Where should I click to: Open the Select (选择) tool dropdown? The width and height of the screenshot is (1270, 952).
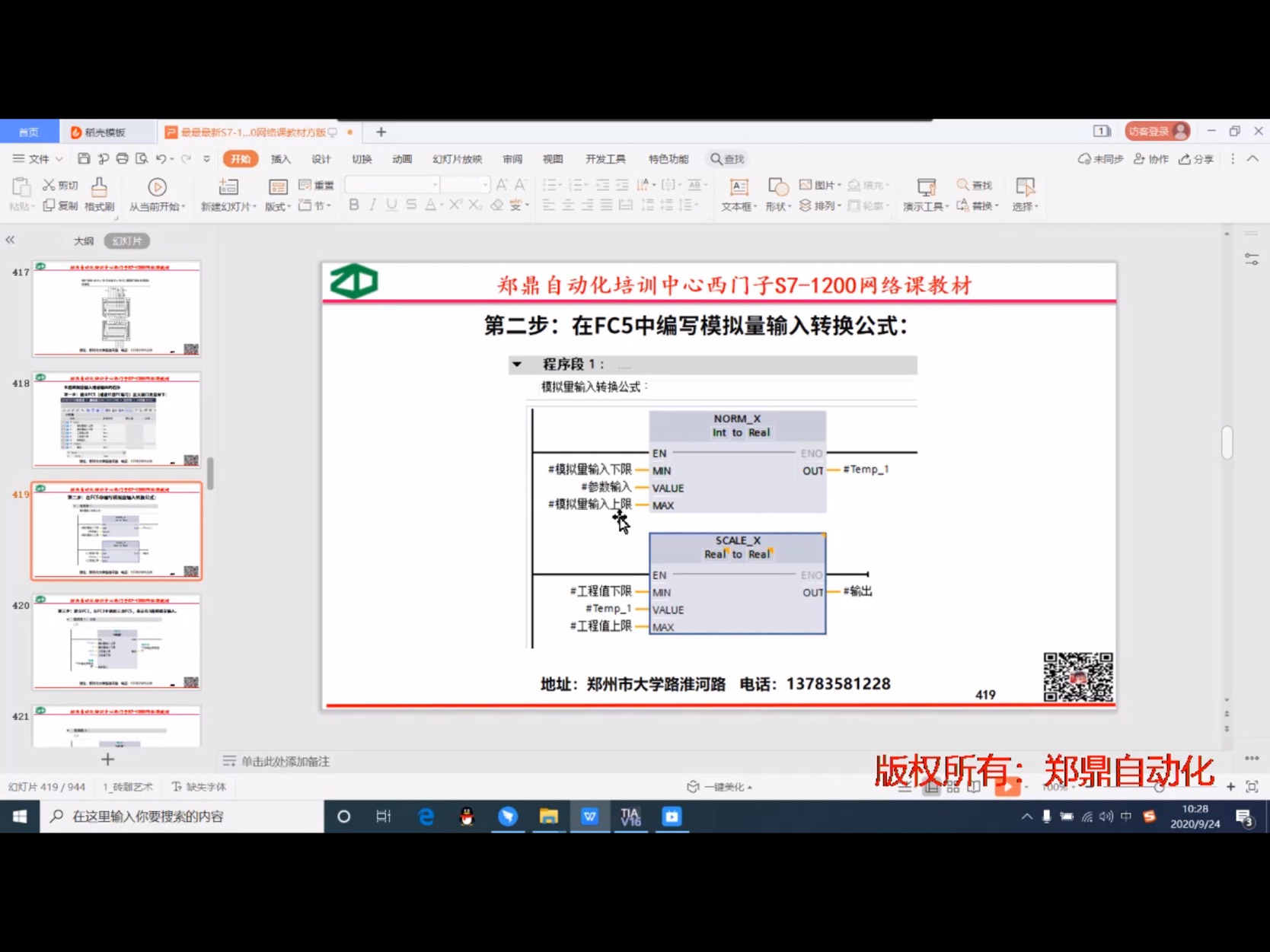[x=1026, y=195]
